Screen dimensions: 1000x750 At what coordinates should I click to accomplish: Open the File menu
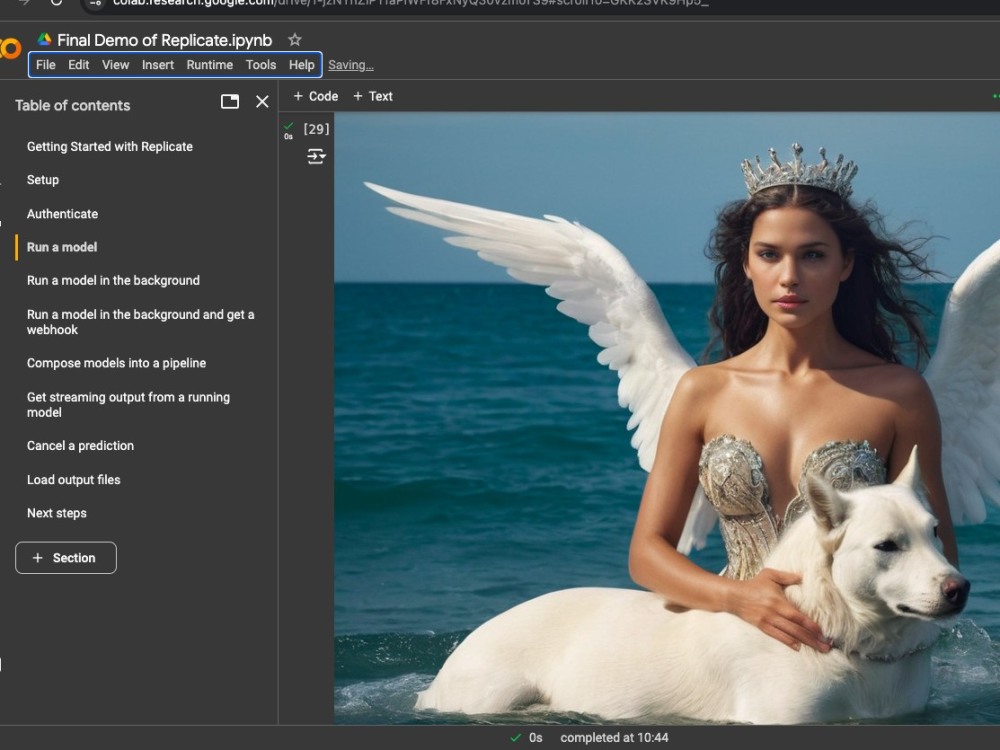45,64
